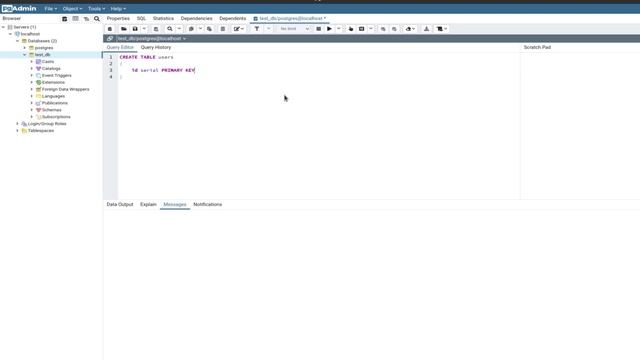Click the connection status link icon
The image size is (640, 360).
[x=110, y=38]
